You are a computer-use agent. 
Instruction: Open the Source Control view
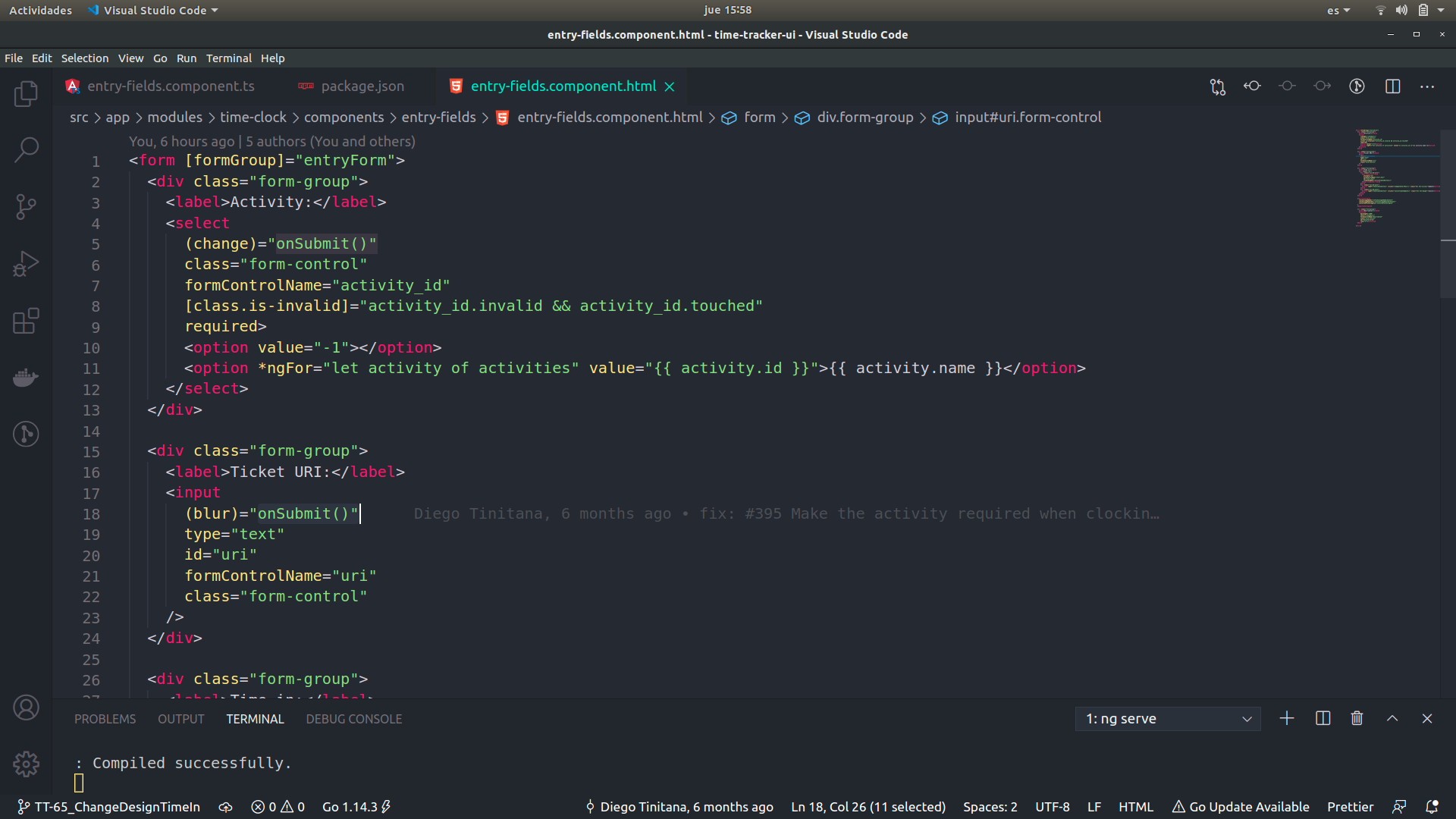[26, 206]
